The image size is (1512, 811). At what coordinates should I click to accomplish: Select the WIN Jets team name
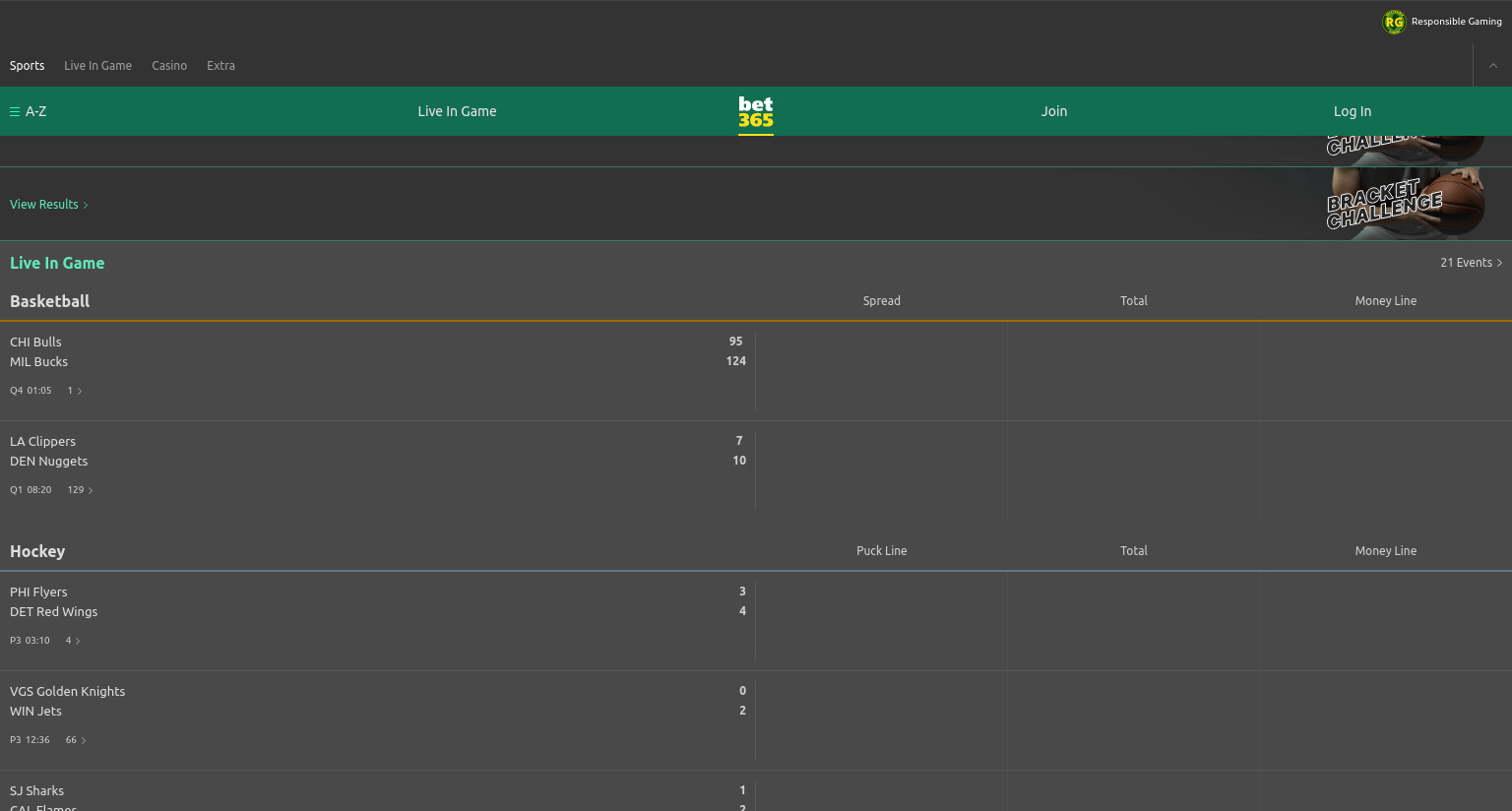tap(35, 712)
